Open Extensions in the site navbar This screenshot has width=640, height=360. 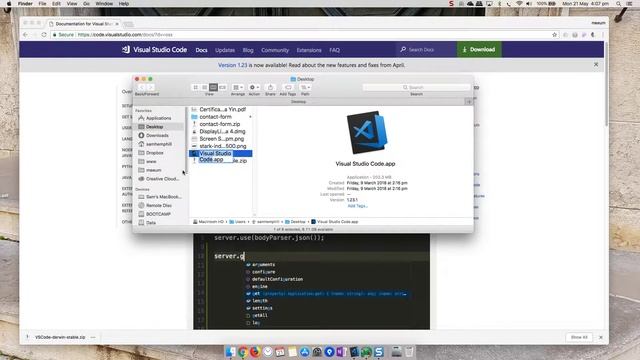tap(309, 50)
